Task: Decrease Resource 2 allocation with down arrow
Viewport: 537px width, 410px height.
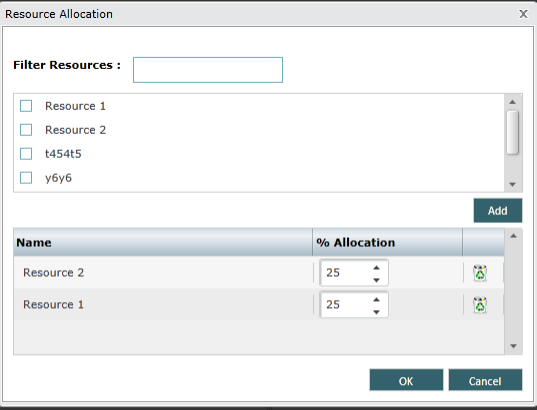Action: click(x=376, y=280)
